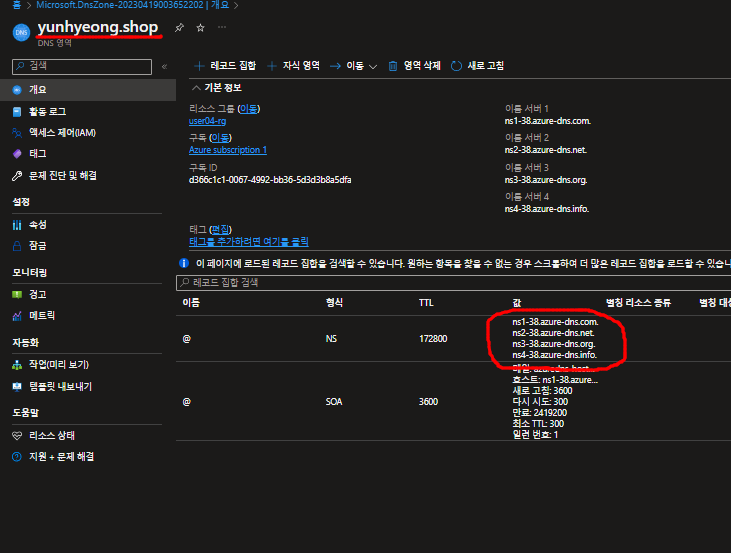Click the heart 리소스 상태 icon
This screenshot has width=731, height=553.
click(x=17, y=436)
